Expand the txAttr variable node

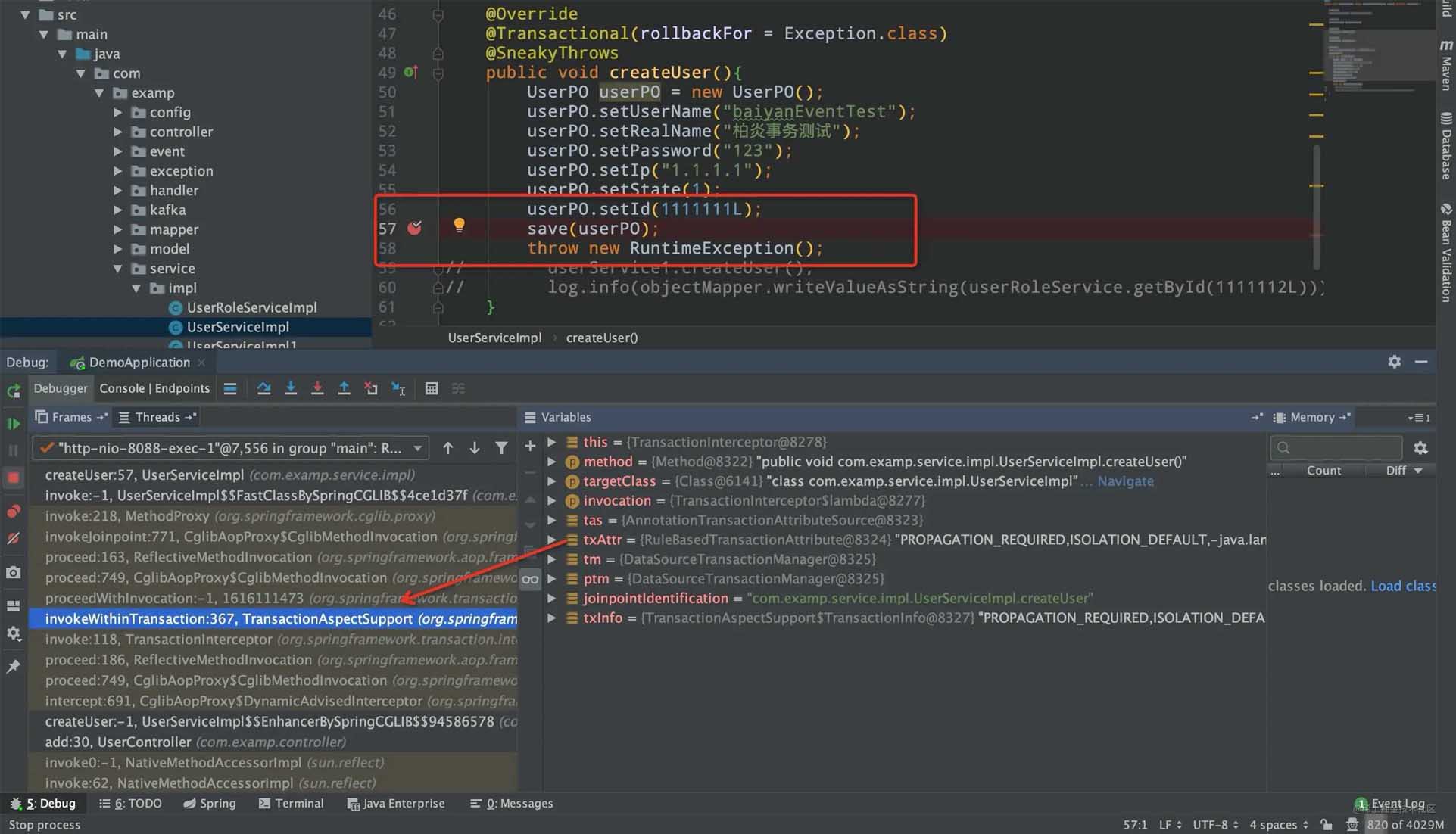pos(552,540)
